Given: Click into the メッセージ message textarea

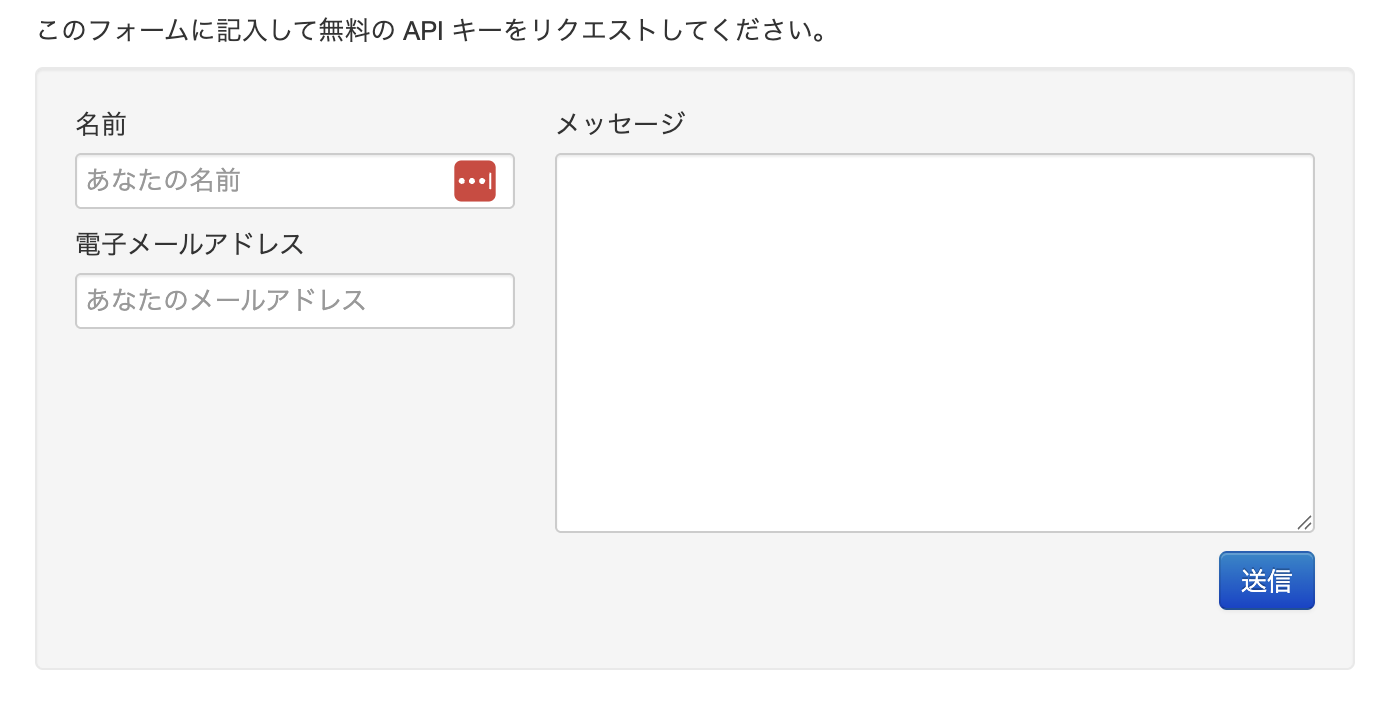Looking at the screenshot, I should pos(934,340).
